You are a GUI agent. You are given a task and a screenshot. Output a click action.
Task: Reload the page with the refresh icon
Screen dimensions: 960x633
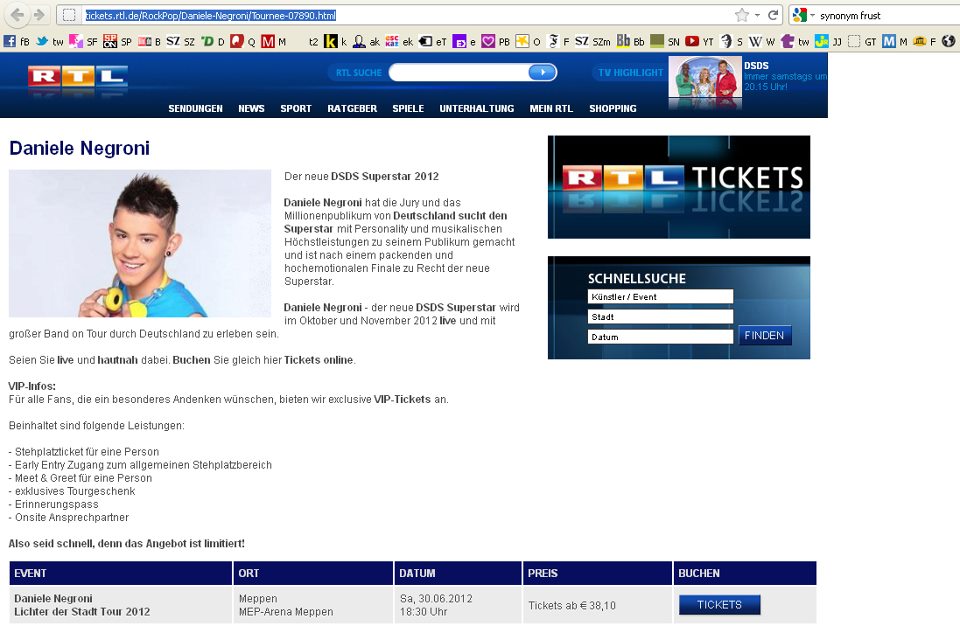773,15
